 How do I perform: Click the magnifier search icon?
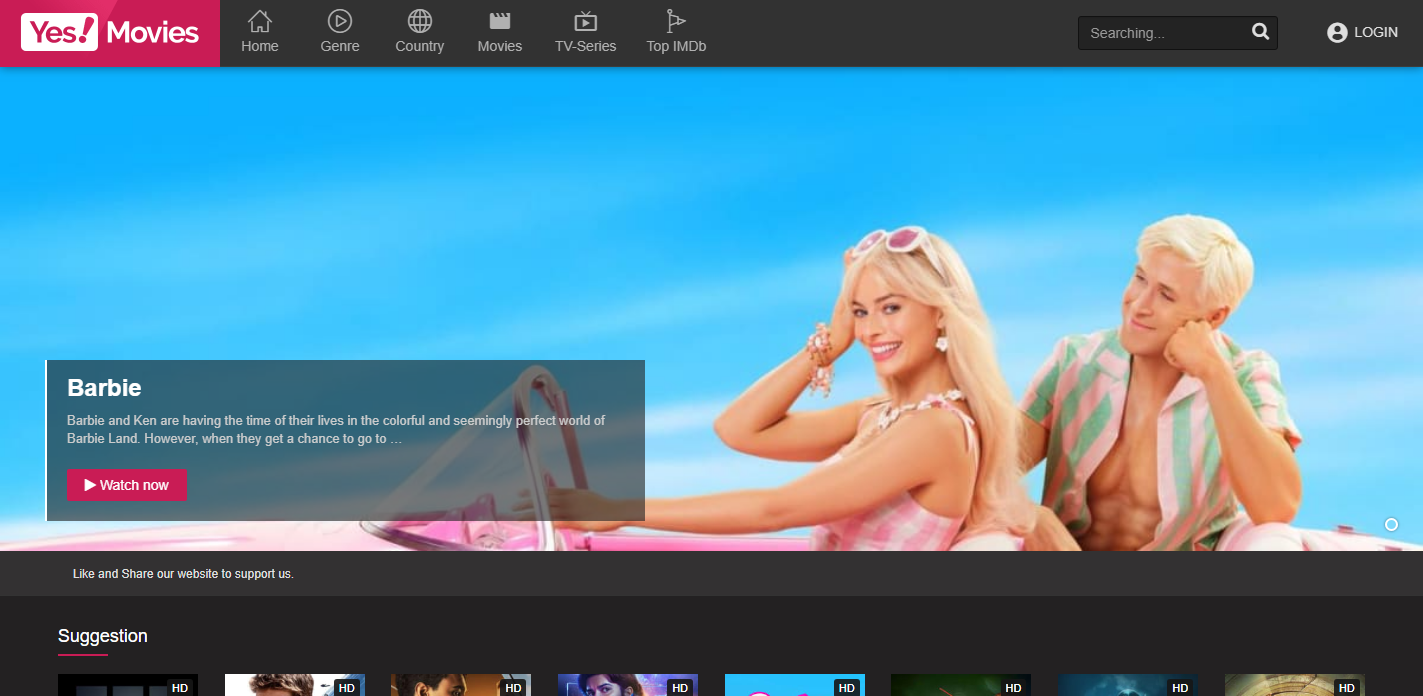click(x=1260, y=32)
